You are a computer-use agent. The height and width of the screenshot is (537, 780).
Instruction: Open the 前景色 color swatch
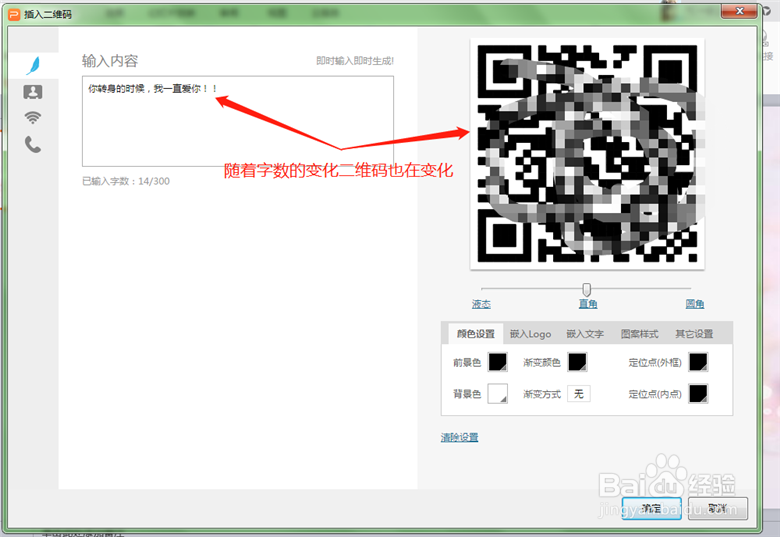click(x=497, y=362)
